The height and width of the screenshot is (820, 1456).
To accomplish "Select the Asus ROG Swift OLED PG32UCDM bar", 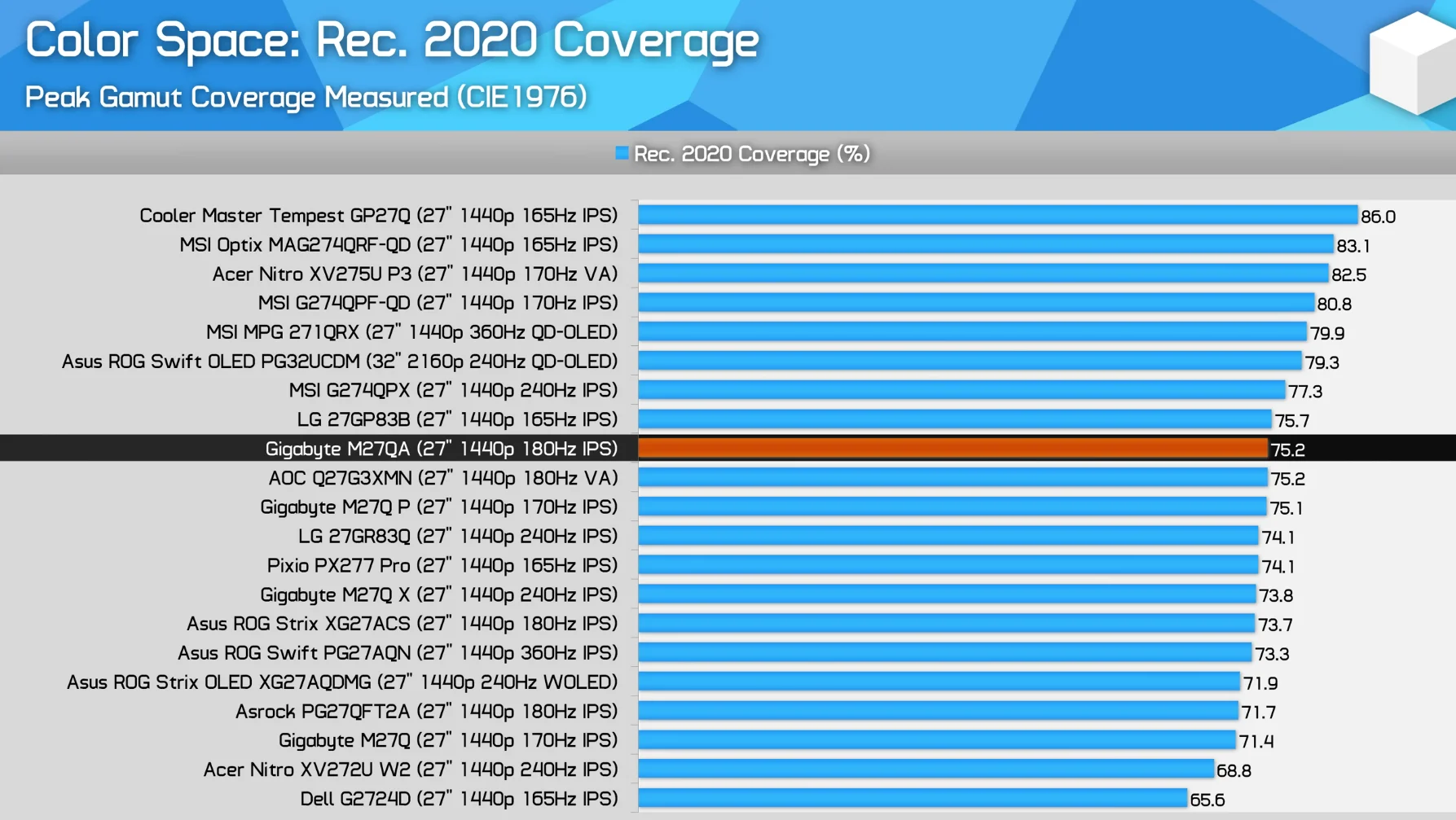I will [970, 361].
